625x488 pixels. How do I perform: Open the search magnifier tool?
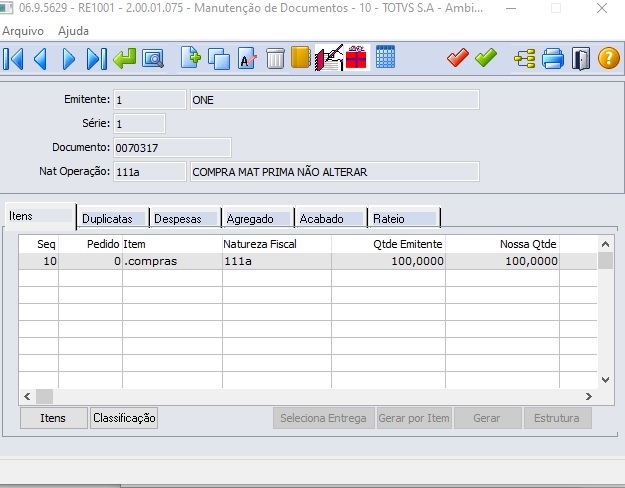[x=153, y=59]
